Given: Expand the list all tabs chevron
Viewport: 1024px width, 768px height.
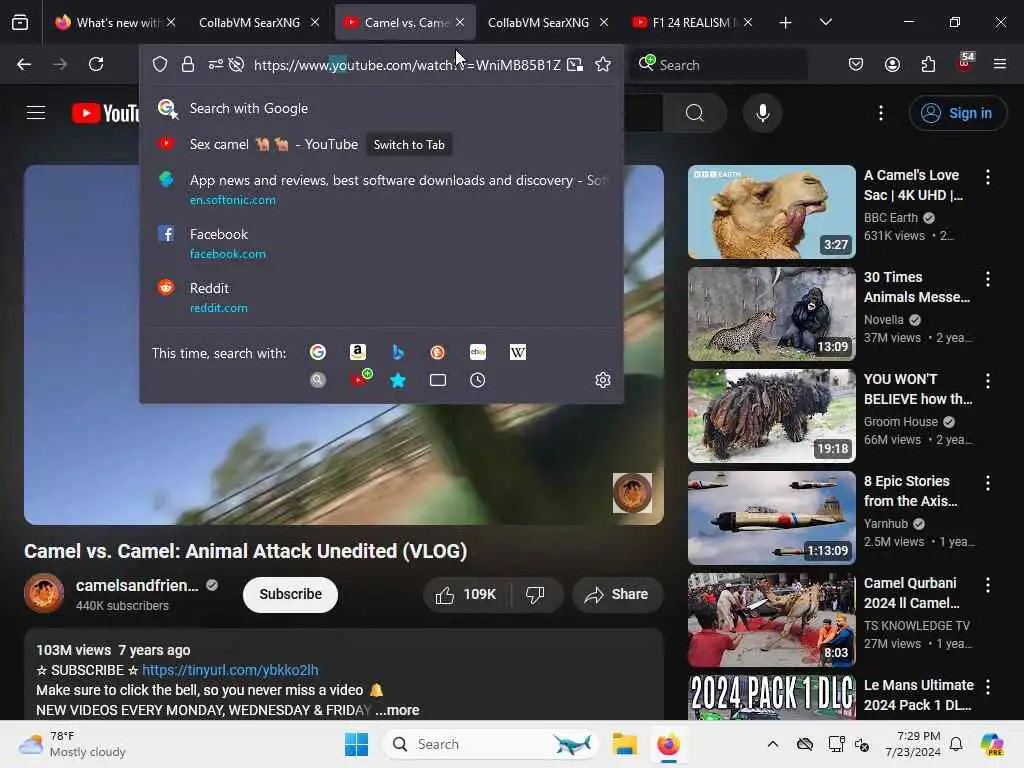Looking at the screenshot, I should 825,22.
